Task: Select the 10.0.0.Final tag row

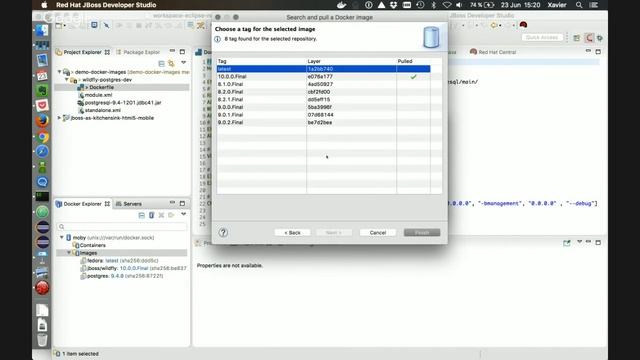Action: coord(323,77)
